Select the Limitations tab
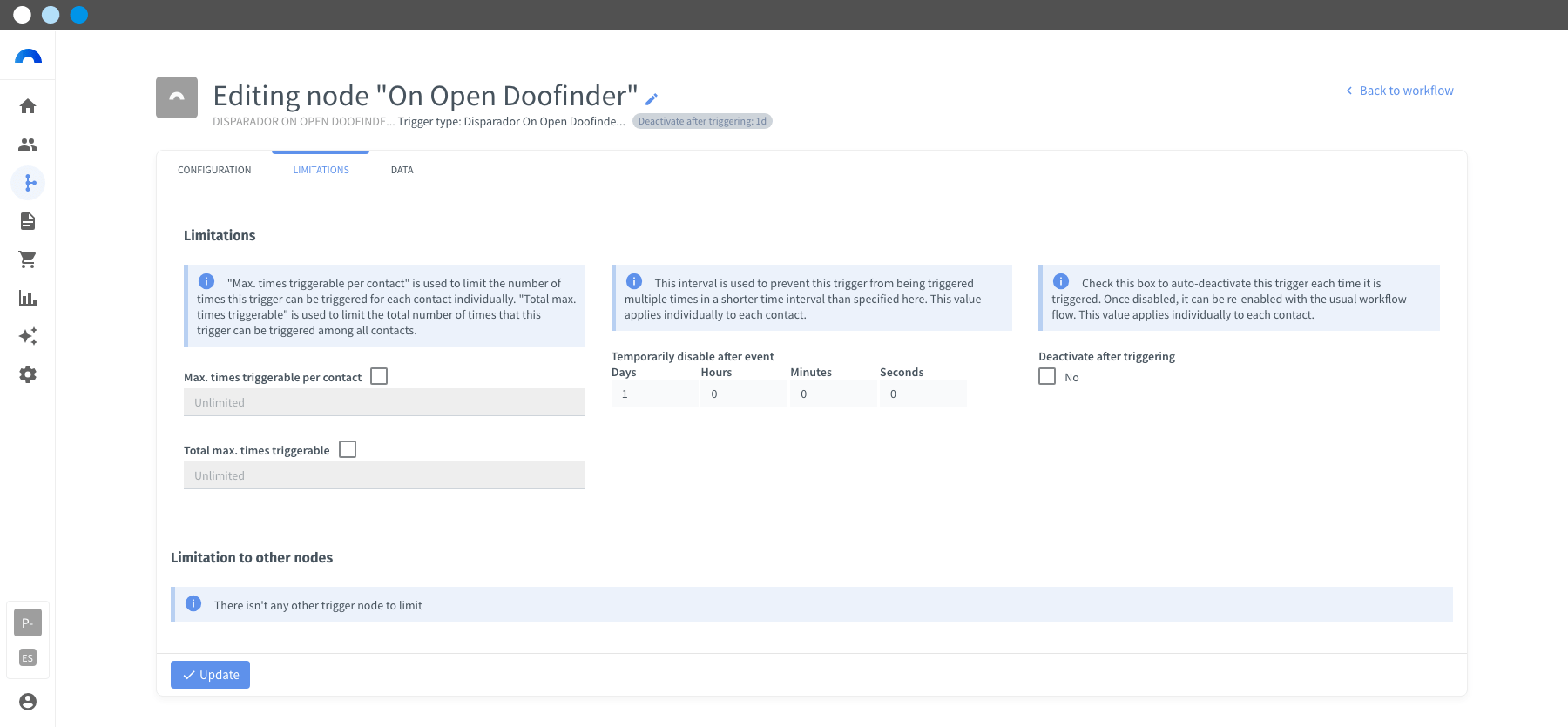The height and width of the screenshot is (727, 1568). [x=321, y=170]
